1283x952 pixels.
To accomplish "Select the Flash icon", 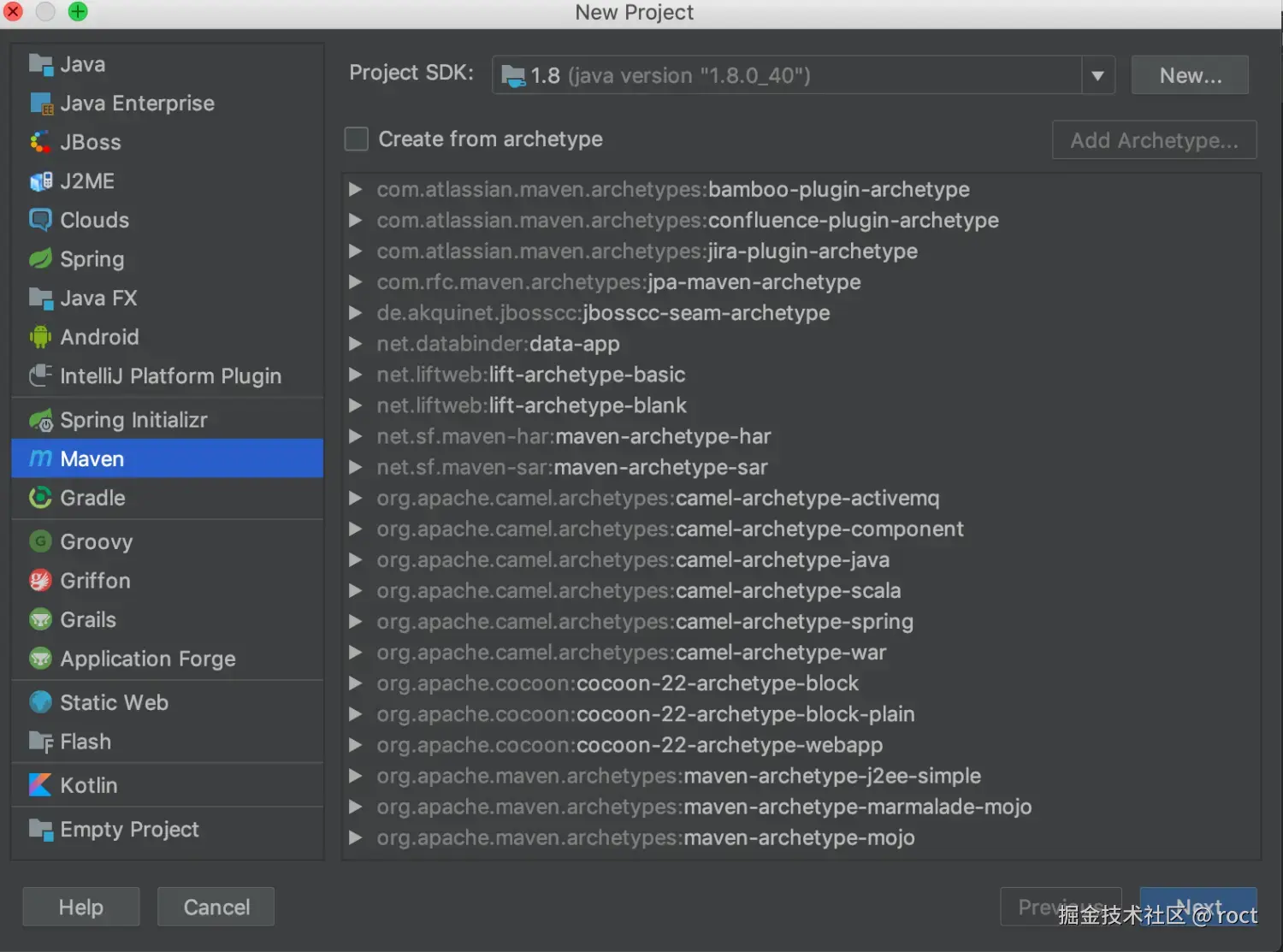I will coord(40,742).
